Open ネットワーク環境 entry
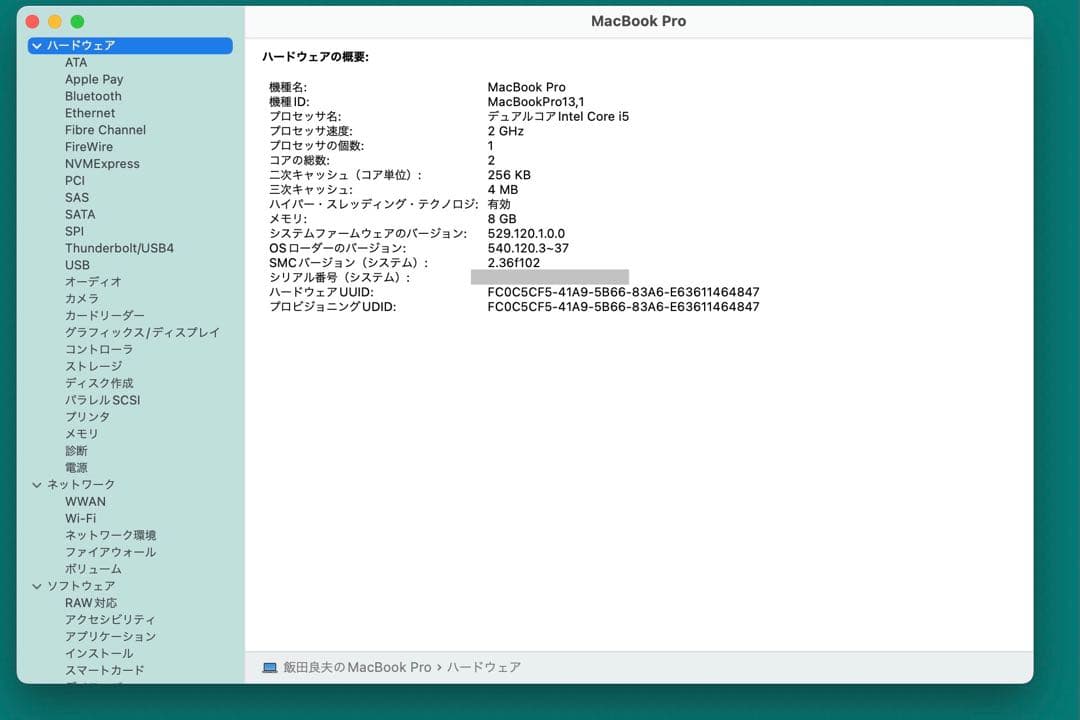The height and width of the screenshot is (720, 1080). click(x=110, y=535)
